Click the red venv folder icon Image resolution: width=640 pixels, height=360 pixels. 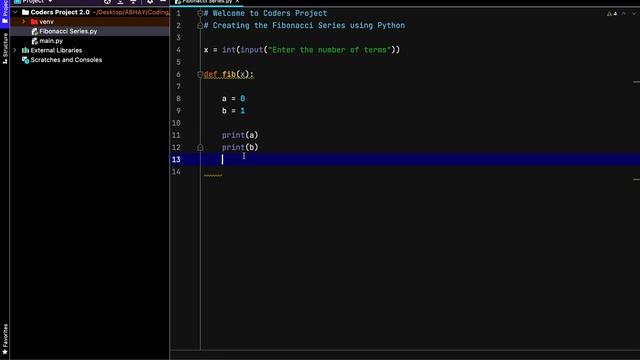tap(34, 22)
